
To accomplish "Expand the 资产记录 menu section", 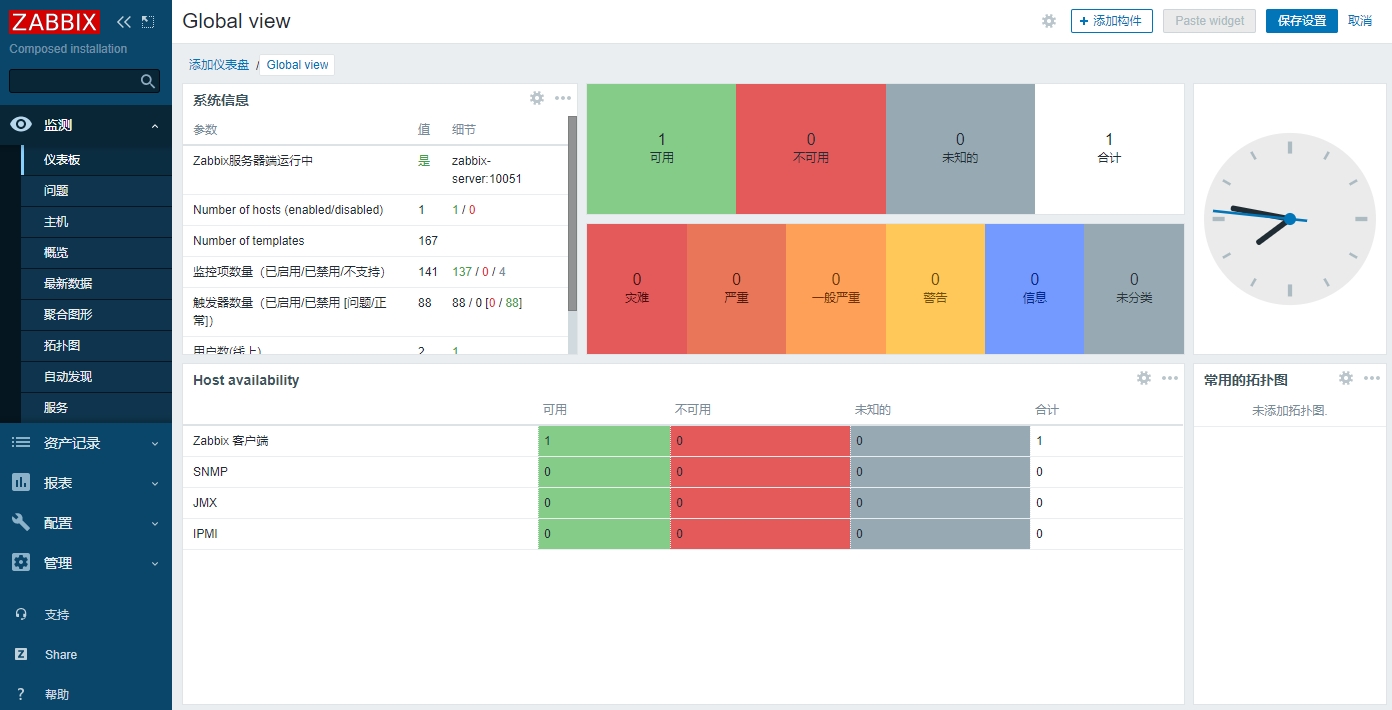I will point(154,444).
